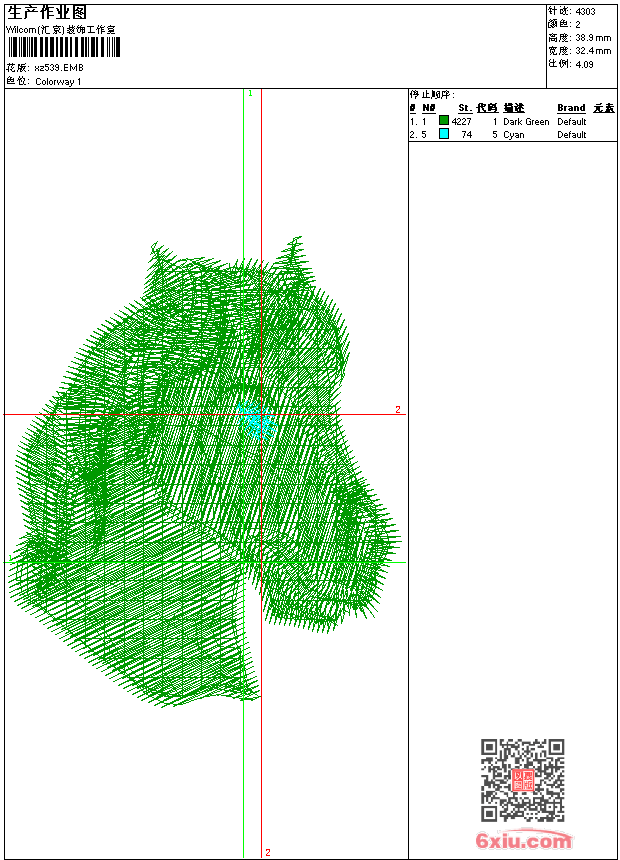Select the St. column header
The image size is (620, 860).
[464, 108]
